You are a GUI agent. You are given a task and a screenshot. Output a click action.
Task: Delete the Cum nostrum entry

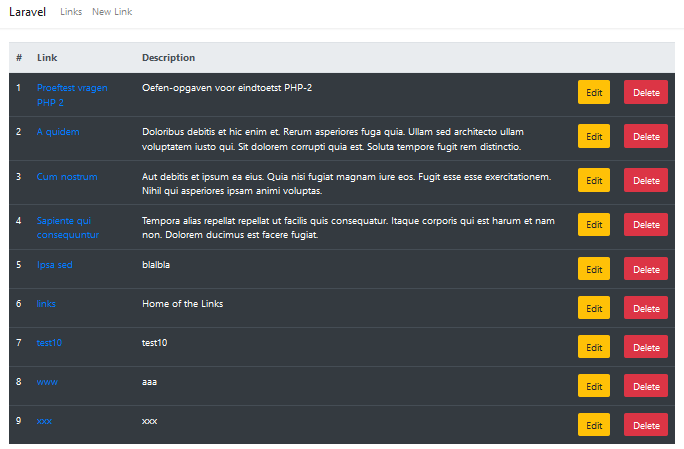pyautogui.click(x=646, y=180)
